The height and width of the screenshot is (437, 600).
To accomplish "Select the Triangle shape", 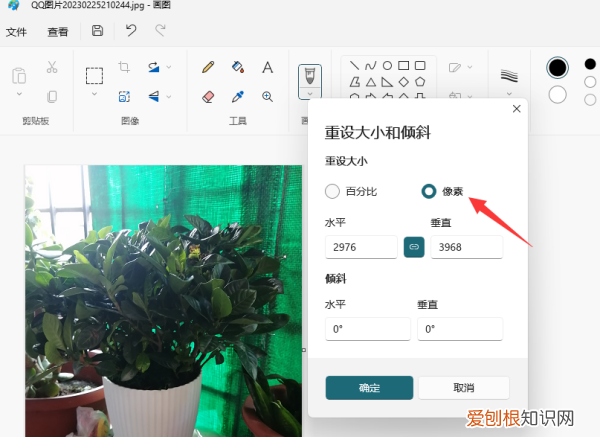I will [370, 82].
